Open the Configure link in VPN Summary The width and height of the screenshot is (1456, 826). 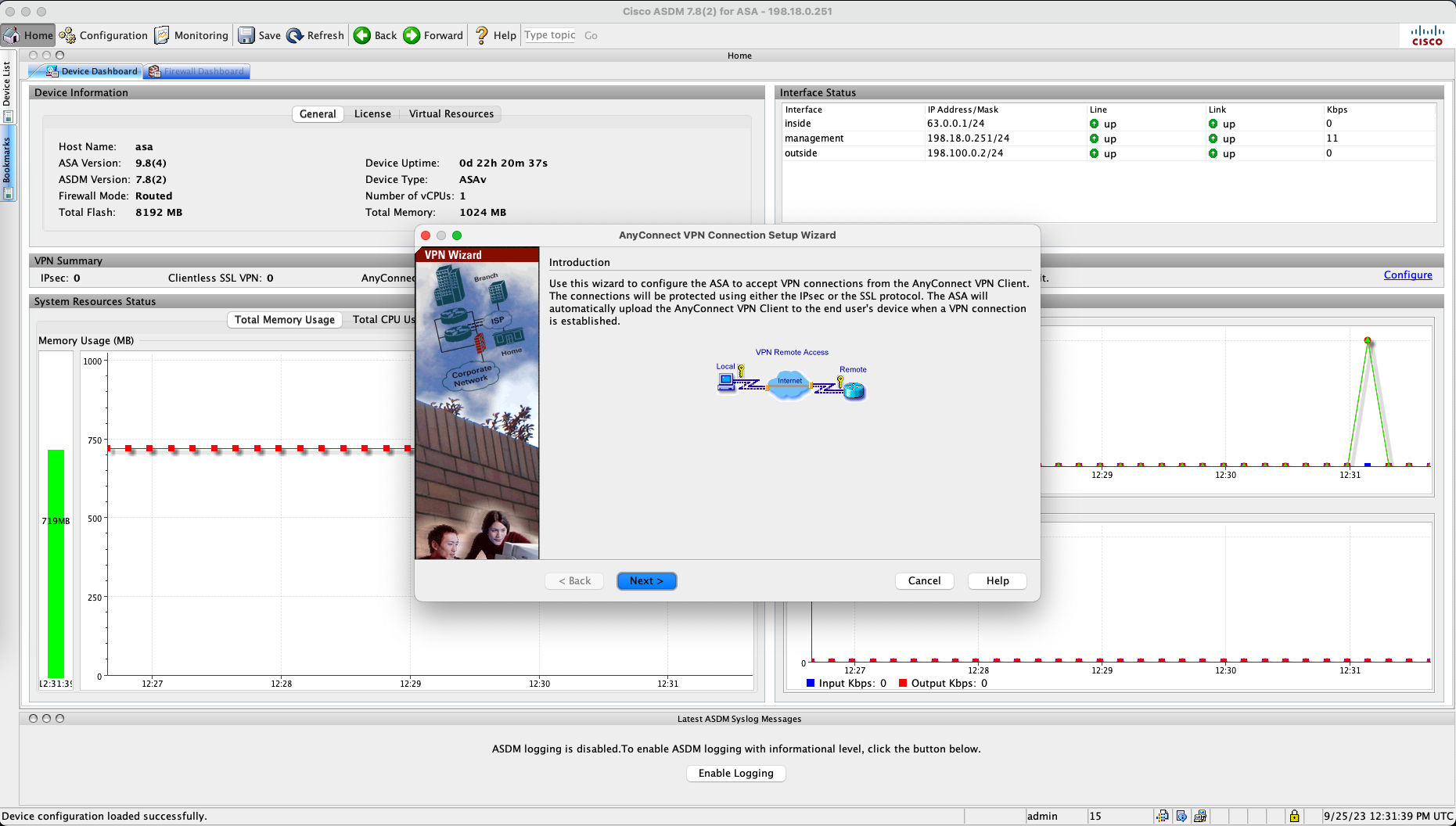coord(1407,275)
